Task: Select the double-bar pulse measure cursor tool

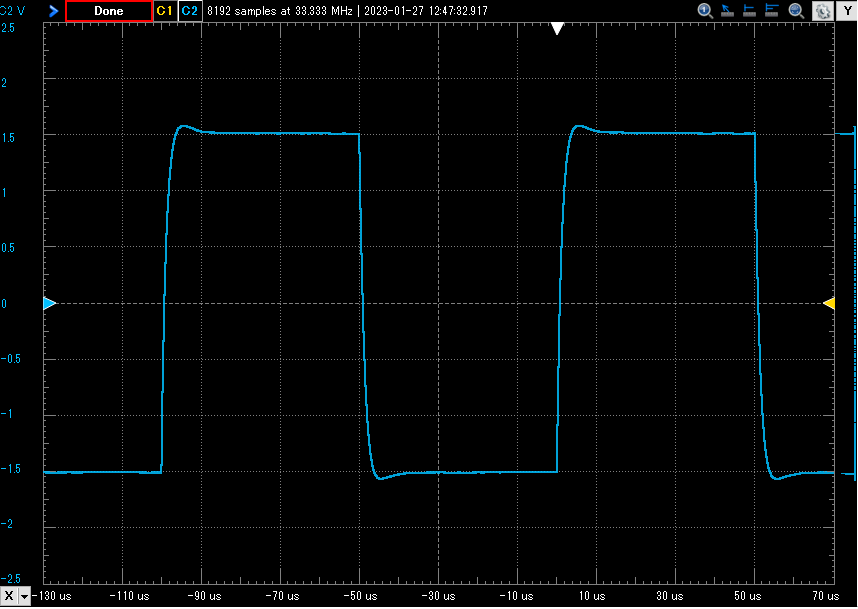Action: [x=772, y=10]
